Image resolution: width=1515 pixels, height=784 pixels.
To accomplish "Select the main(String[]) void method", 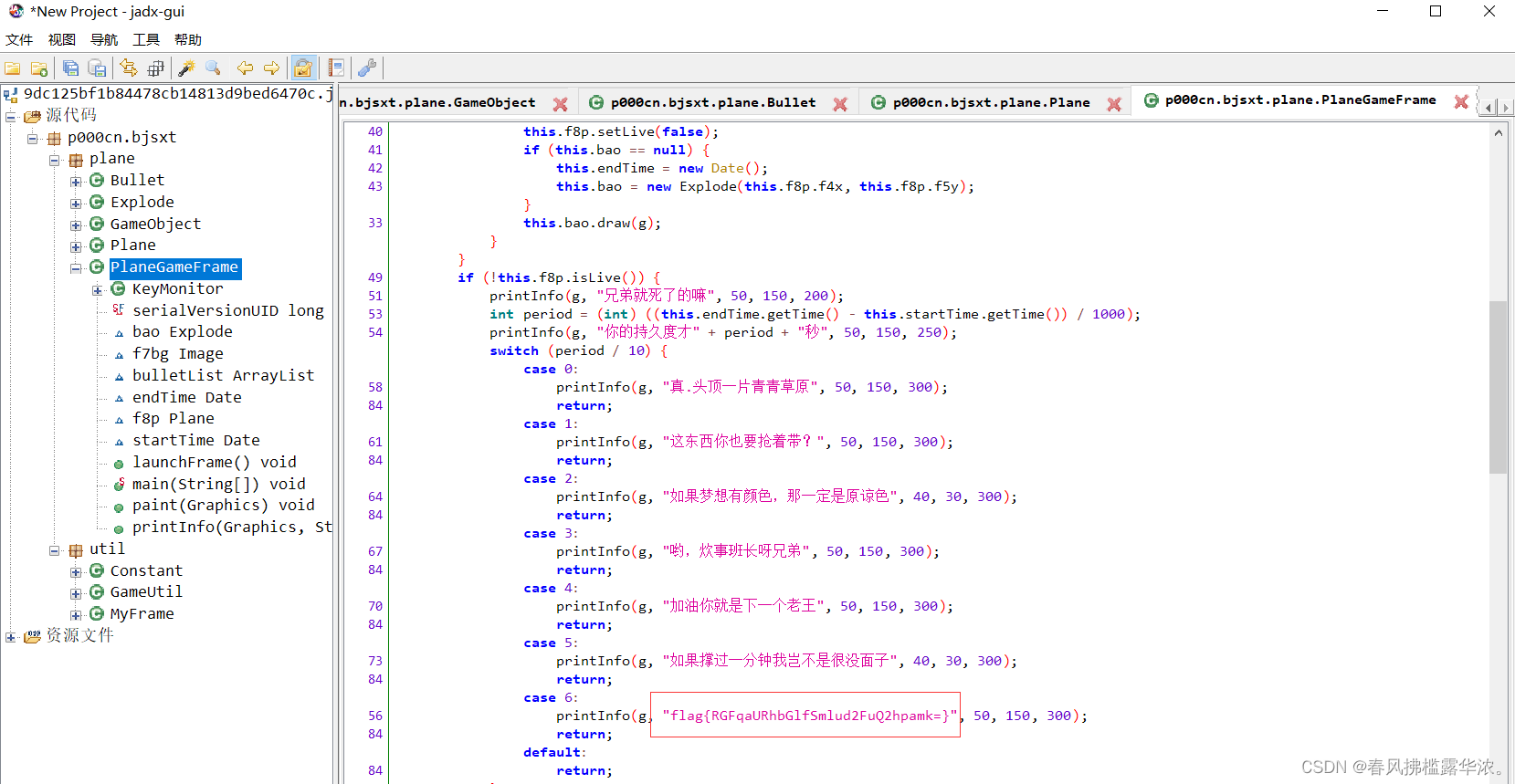I will (x=218, y=484).
